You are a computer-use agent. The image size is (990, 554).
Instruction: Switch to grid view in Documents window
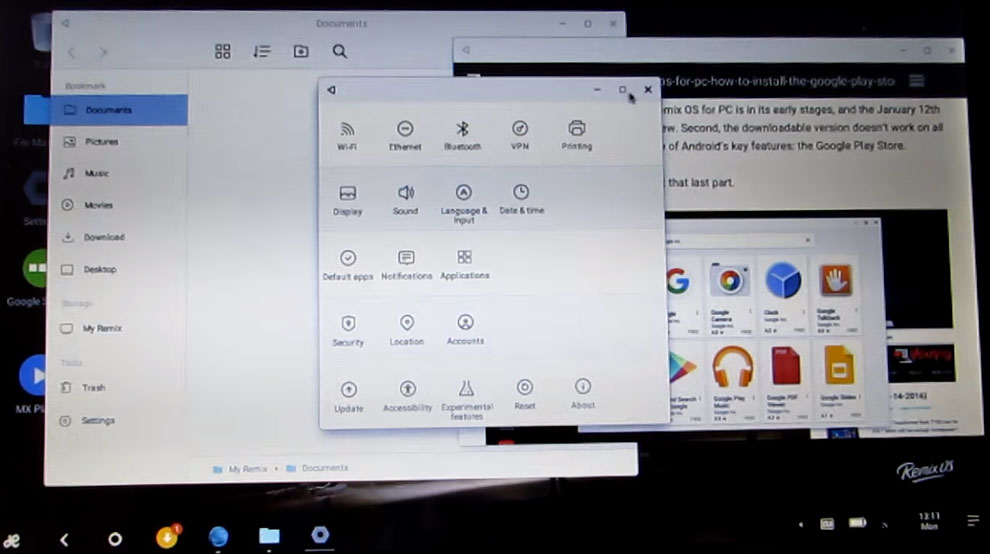[222, 51]
